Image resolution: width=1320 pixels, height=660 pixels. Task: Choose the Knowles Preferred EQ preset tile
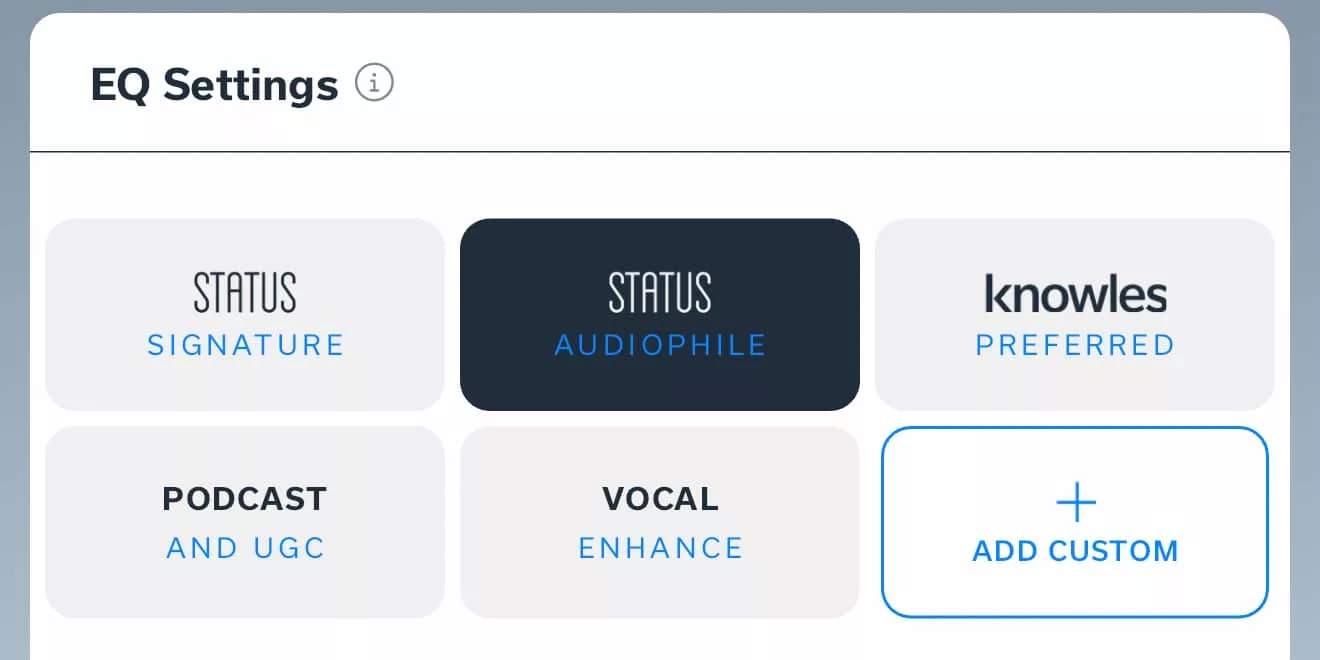point(1075,314)
